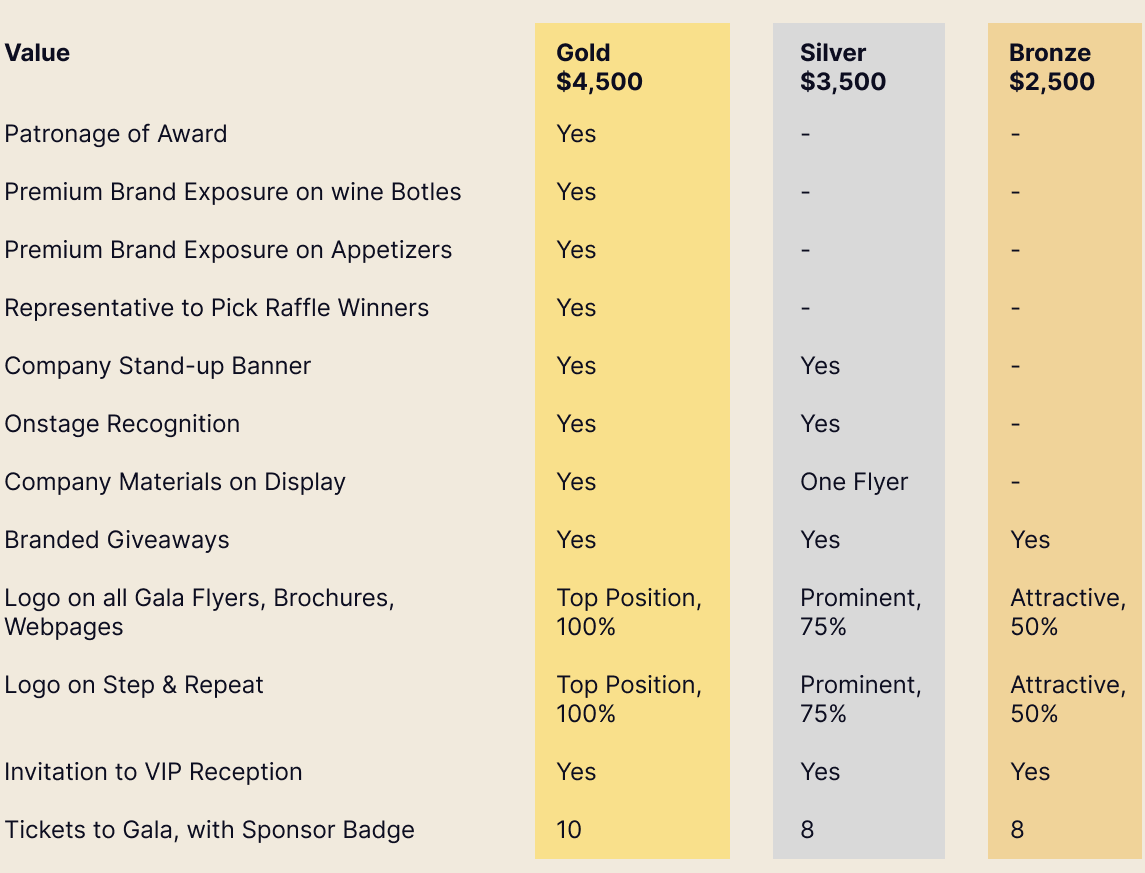The image size is (1145, 873).
Task: Click Representative to Pick Raffle Winners
Action: pyautogui.click(x=216, y=308)
